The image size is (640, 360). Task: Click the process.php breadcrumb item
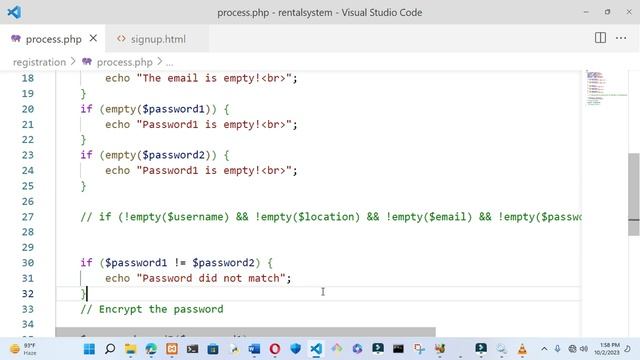124,62
